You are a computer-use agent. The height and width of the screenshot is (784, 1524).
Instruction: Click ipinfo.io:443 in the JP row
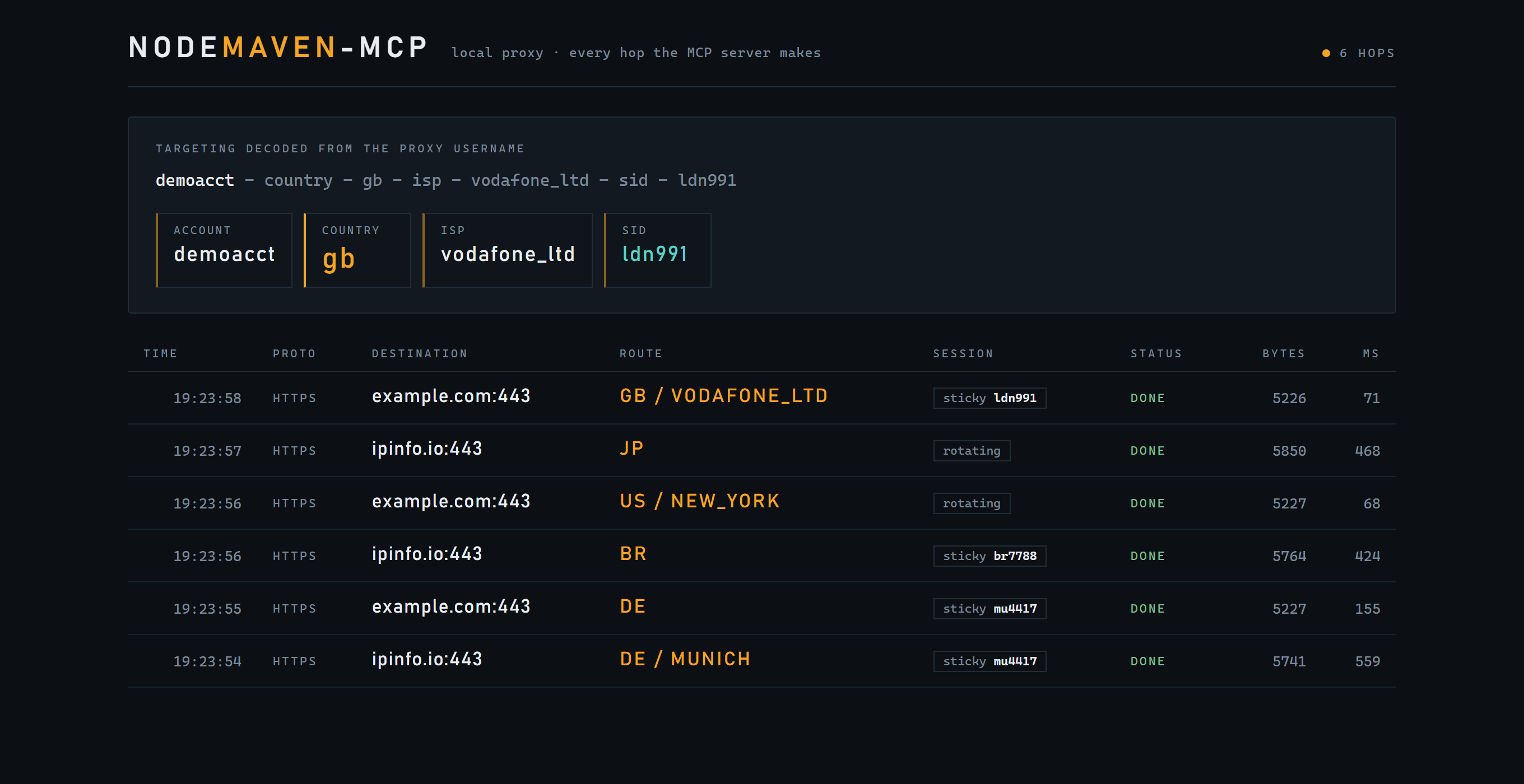click(426, 449)
